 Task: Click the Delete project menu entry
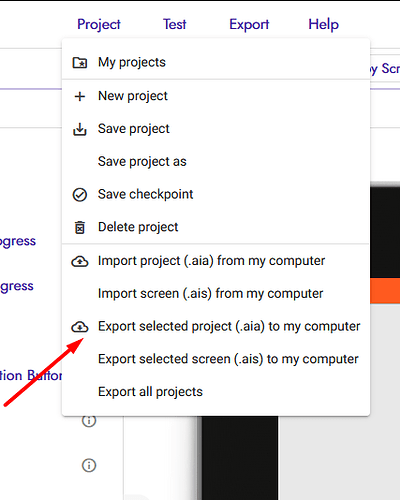[x=216, y=227]
